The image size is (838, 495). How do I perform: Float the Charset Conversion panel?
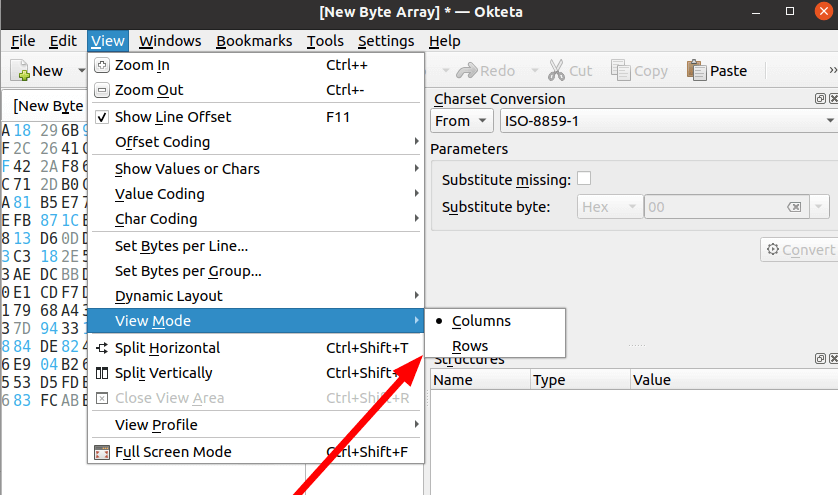[x=820, y=98]
